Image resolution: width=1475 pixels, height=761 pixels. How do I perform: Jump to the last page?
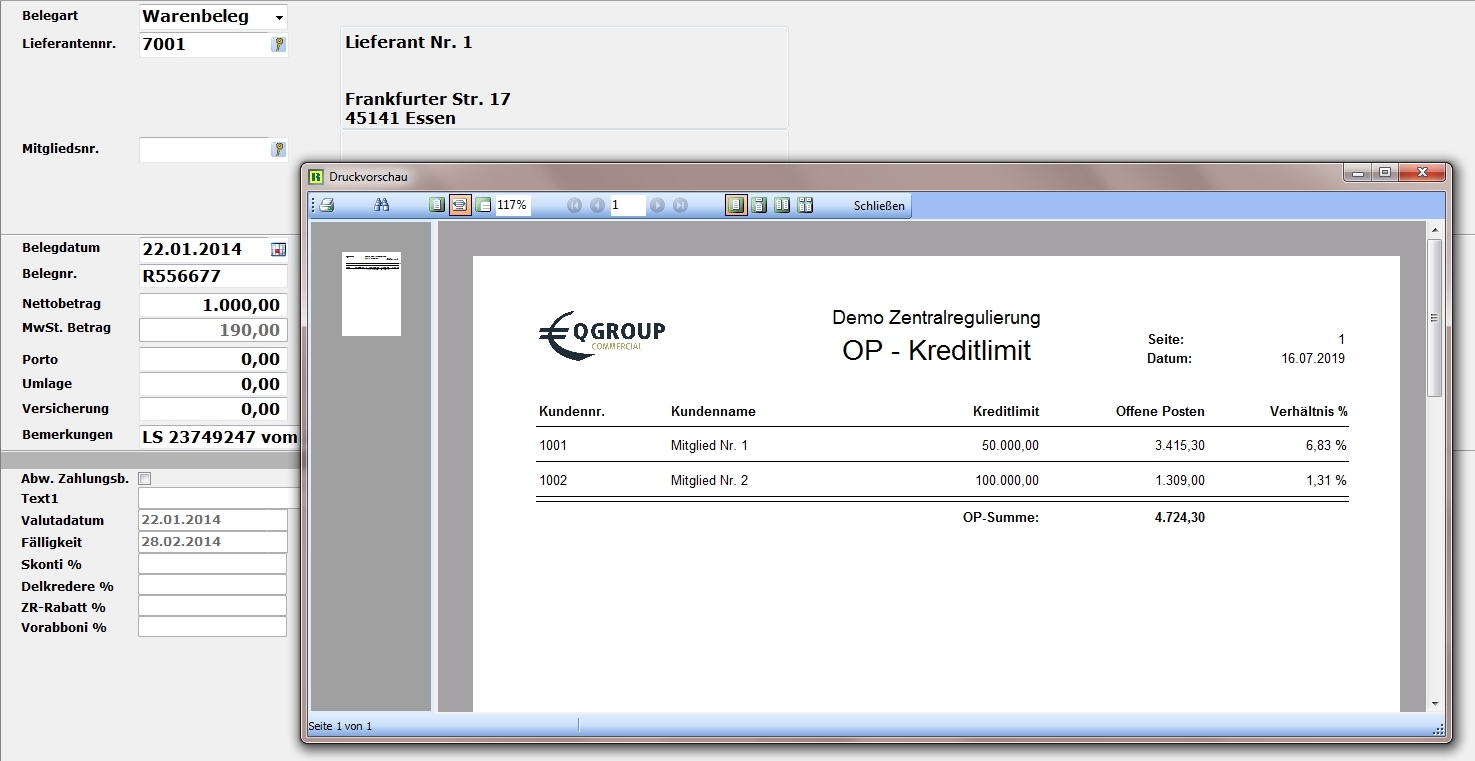(680, 205)
